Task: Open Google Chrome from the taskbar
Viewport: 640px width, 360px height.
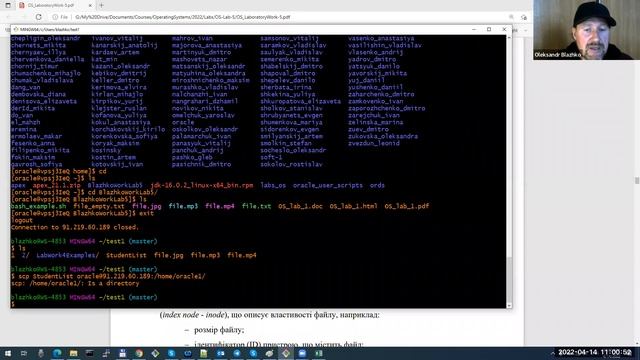Action: pyautogui.click(x=139, y=353)
